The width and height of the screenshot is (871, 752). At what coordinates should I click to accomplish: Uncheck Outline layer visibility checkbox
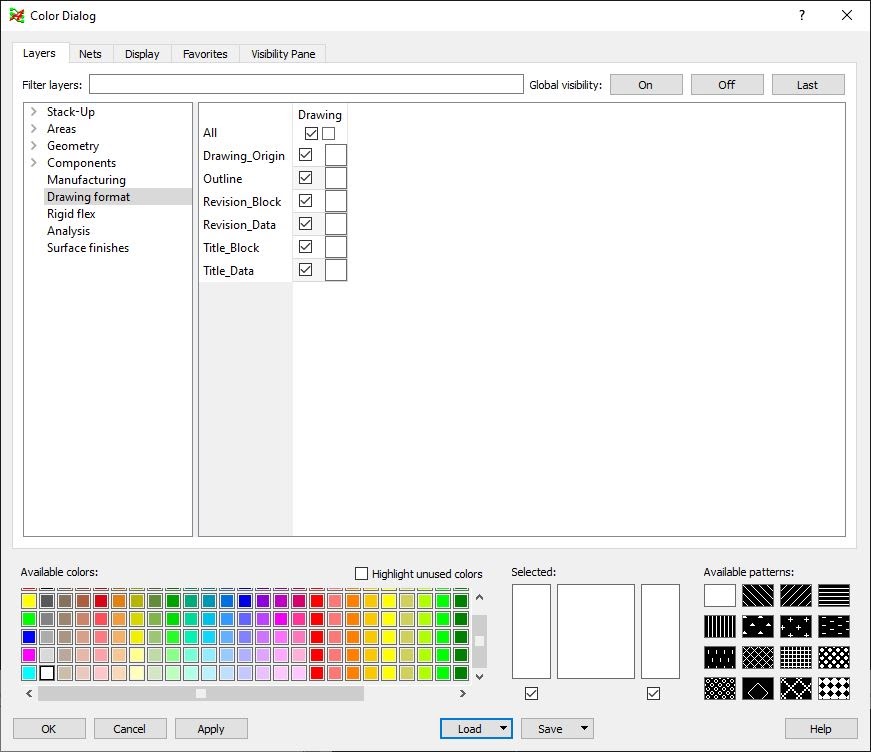(x=306, y=178)
